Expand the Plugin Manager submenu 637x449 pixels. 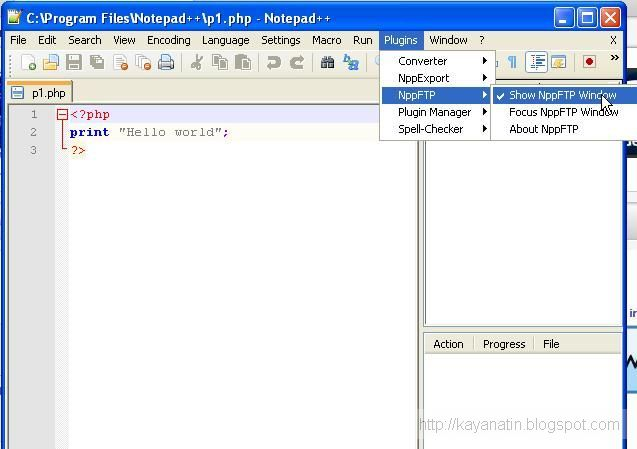pos(436,112)
